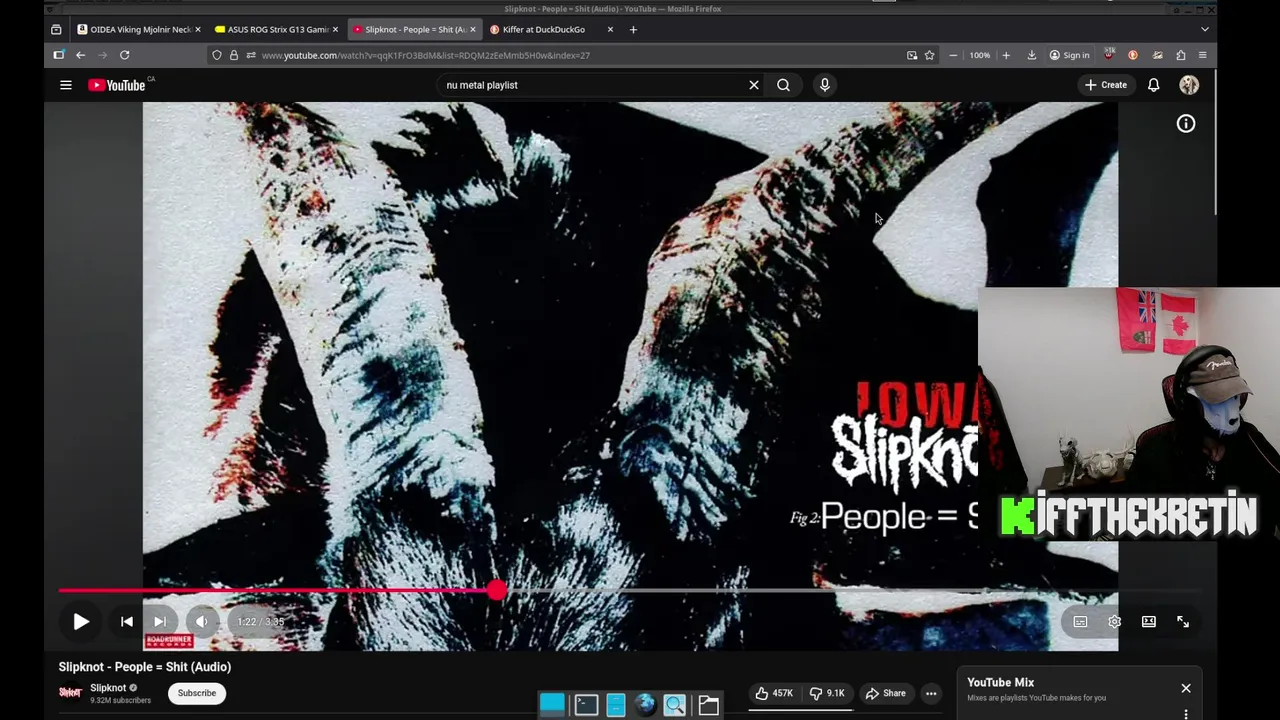Open the Slipknot channel name link

pyautogui.click(x=108, y=688)
